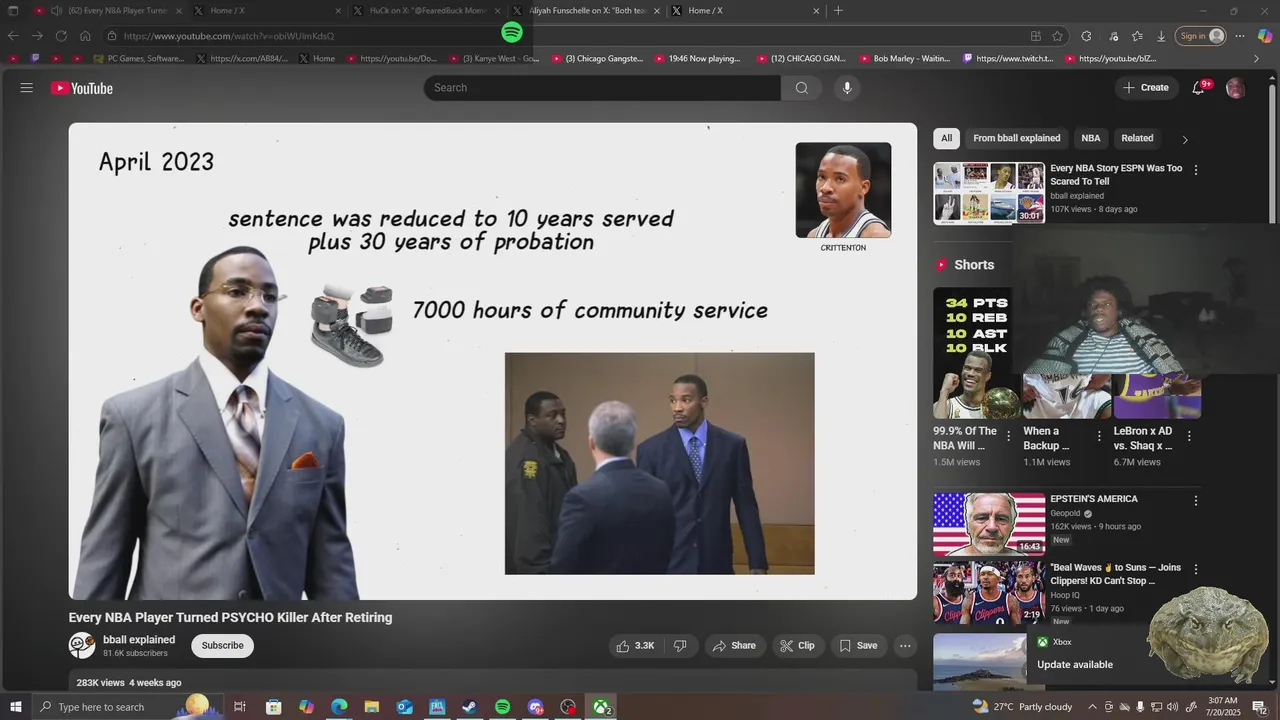Click into the YouTube search field
This screenshot has width=1280, height=720.
tap(602, 88)
